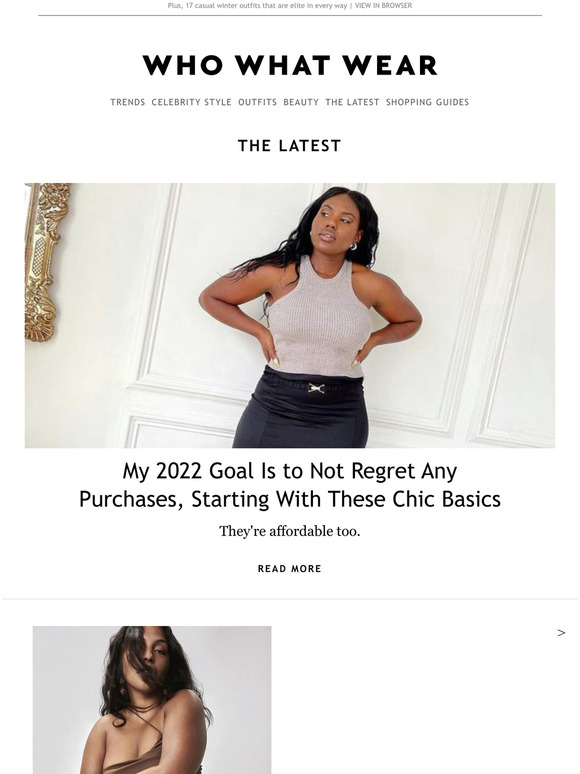This screenshot has height=774, width=580.
Task: Open the Shopping Guides link
Action: coord(427,102)
